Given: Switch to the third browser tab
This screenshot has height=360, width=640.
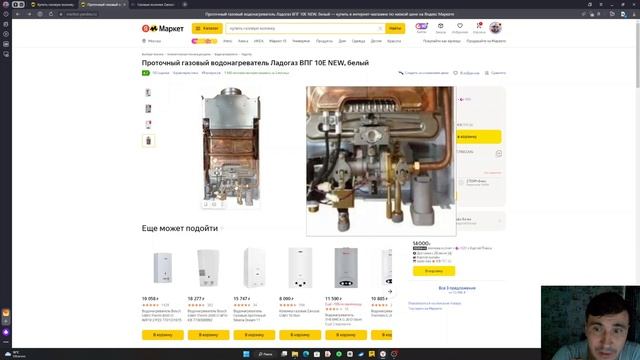Looking at the screenshot, I should (155, 4).
